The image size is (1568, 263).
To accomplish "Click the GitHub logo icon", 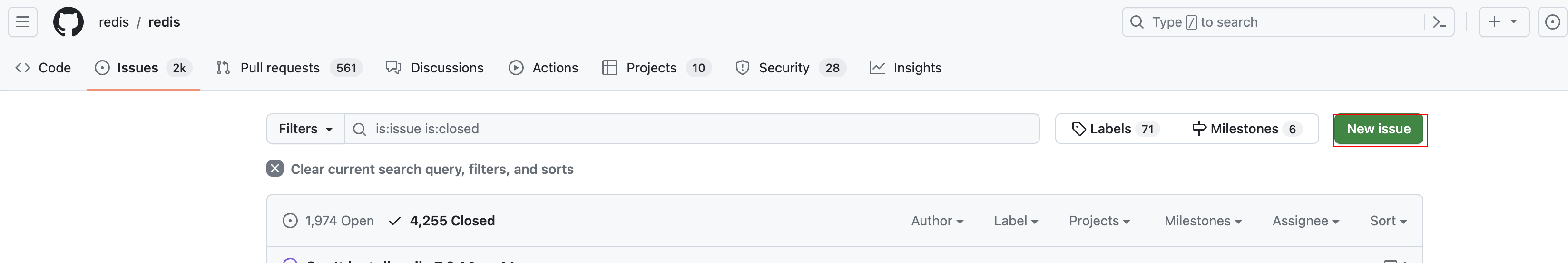I will click(68, 22).
